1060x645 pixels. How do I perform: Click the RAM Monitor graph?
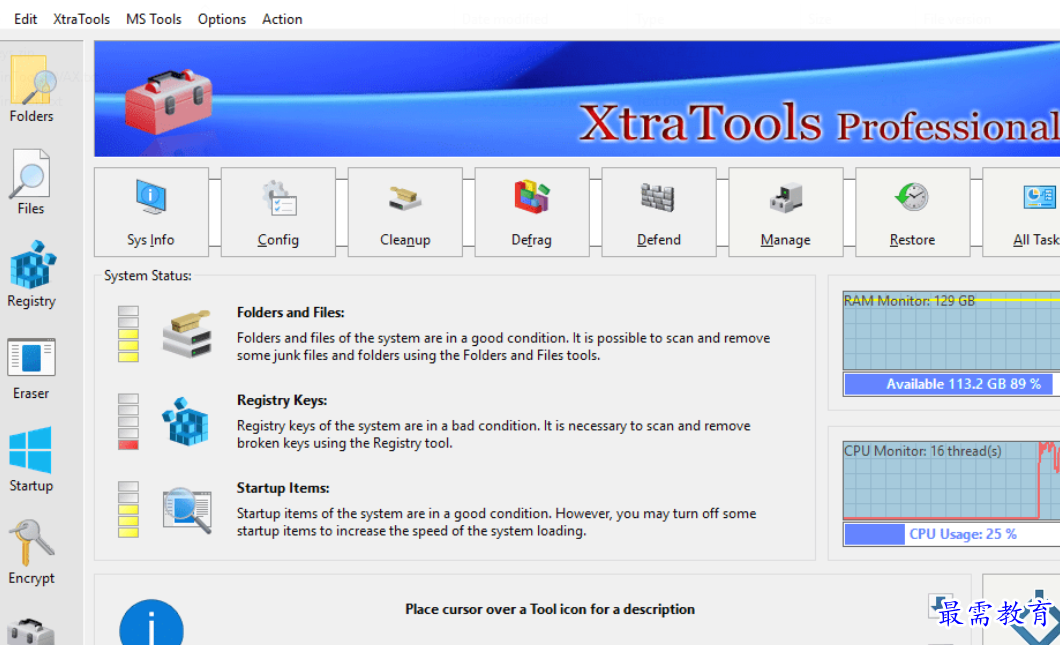click(x=952, y=331)
